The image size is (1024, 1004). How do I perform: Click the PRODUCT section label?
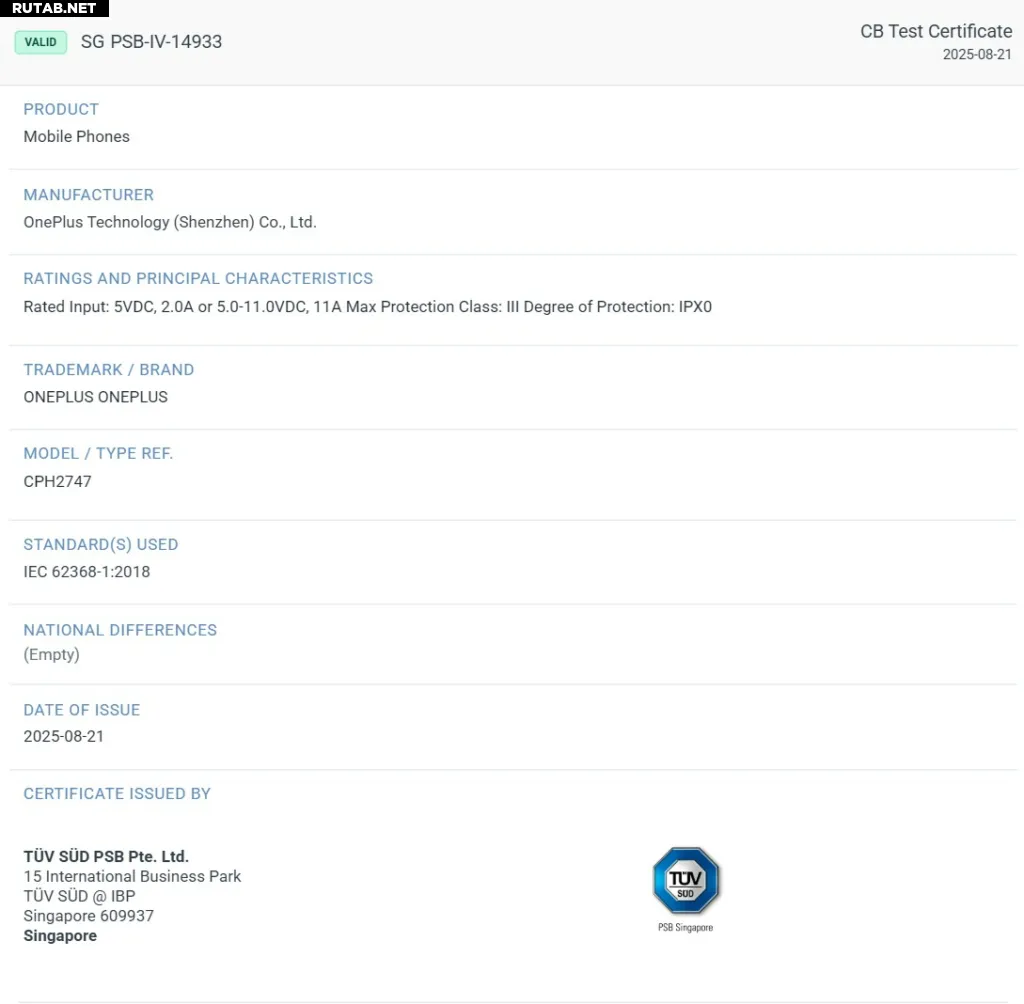click(x=61, y=109)
